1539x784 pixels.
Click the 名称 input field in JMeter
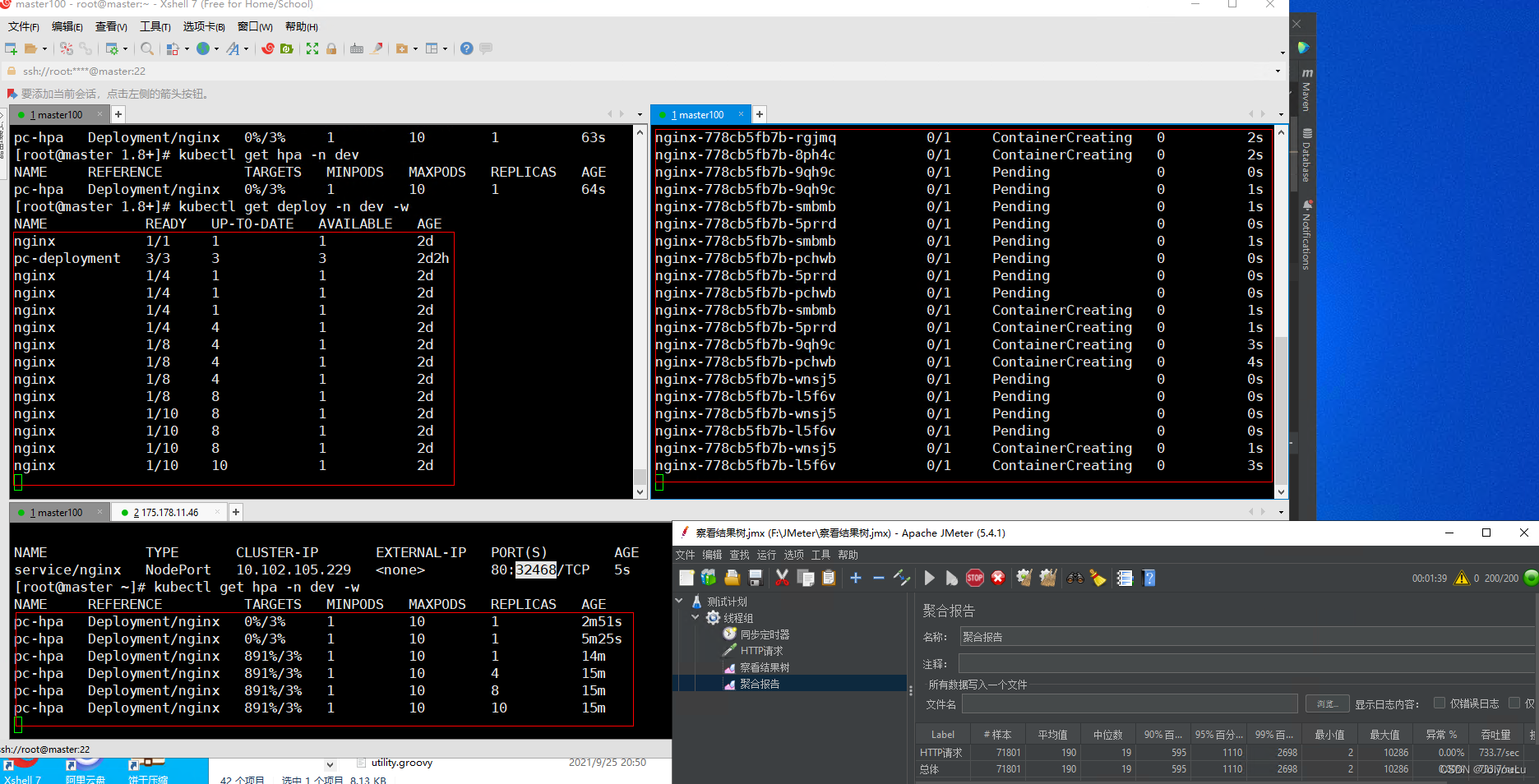1247,637
